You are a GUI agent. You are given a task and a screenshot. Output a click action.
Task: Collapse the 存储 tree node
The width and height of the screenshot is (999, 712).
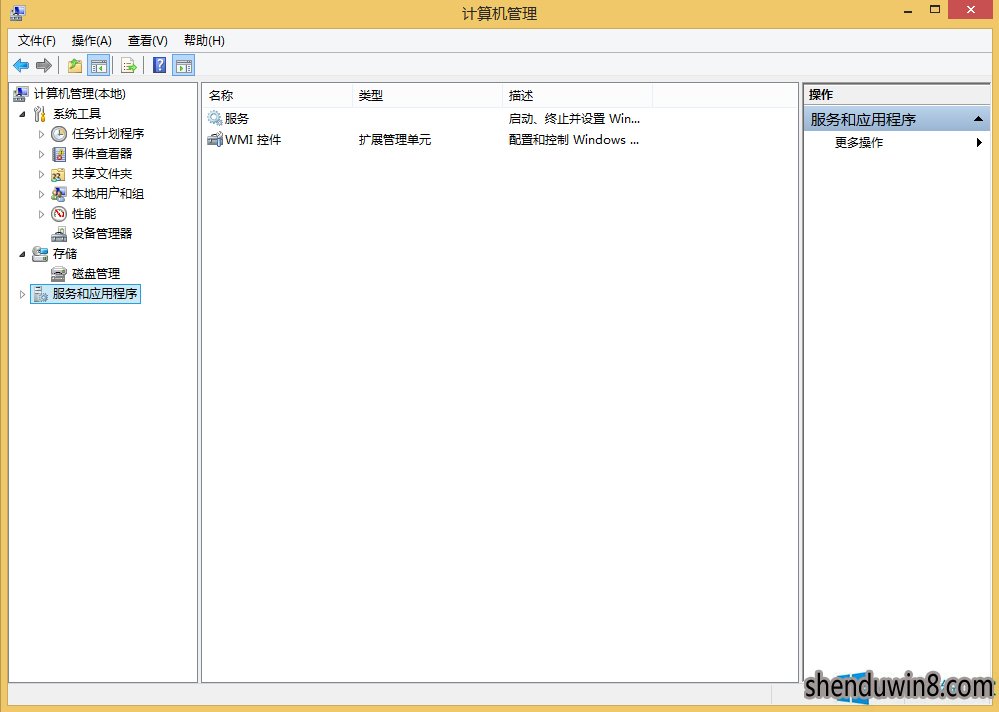22,254
